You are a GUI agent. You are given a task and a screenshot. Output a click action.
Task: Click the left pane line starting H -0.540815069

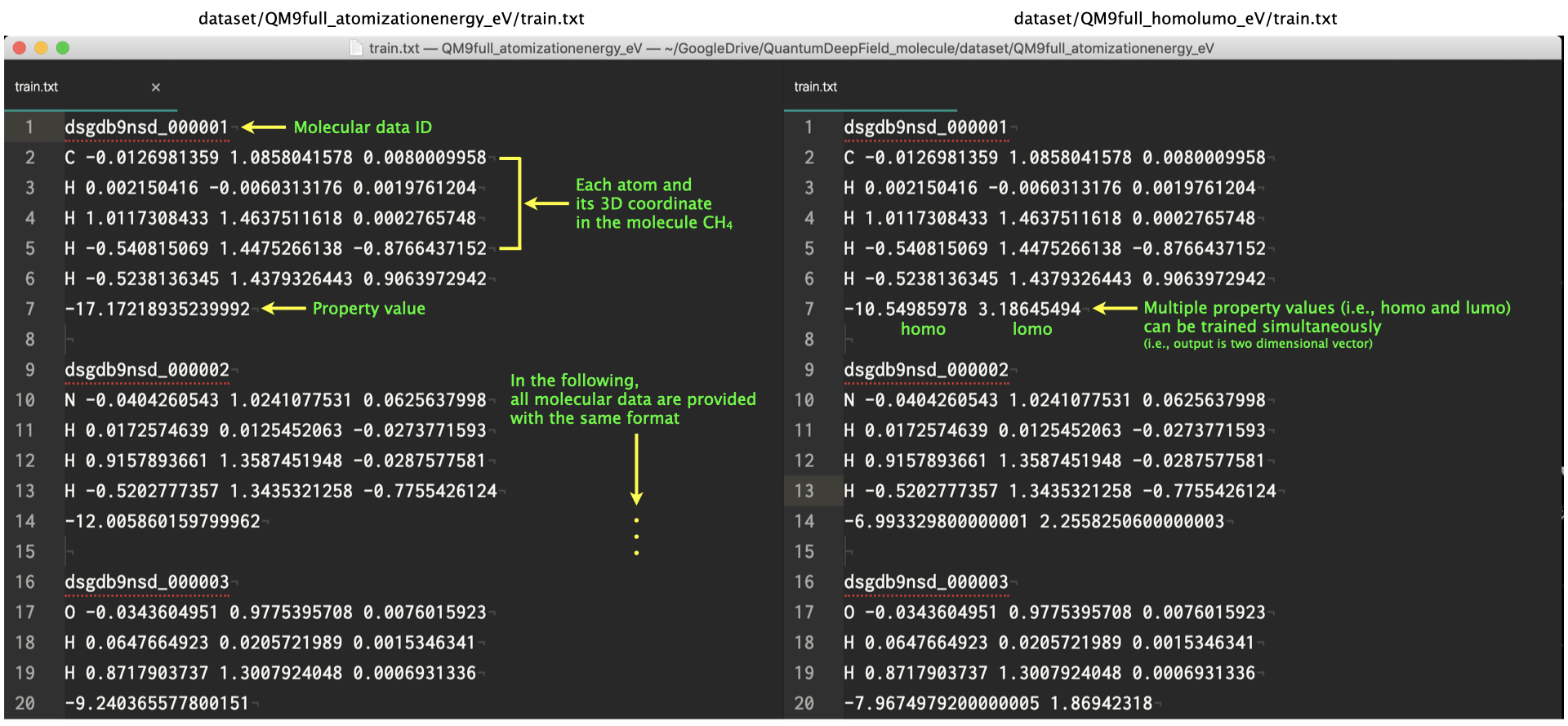[x=275, y=248]
